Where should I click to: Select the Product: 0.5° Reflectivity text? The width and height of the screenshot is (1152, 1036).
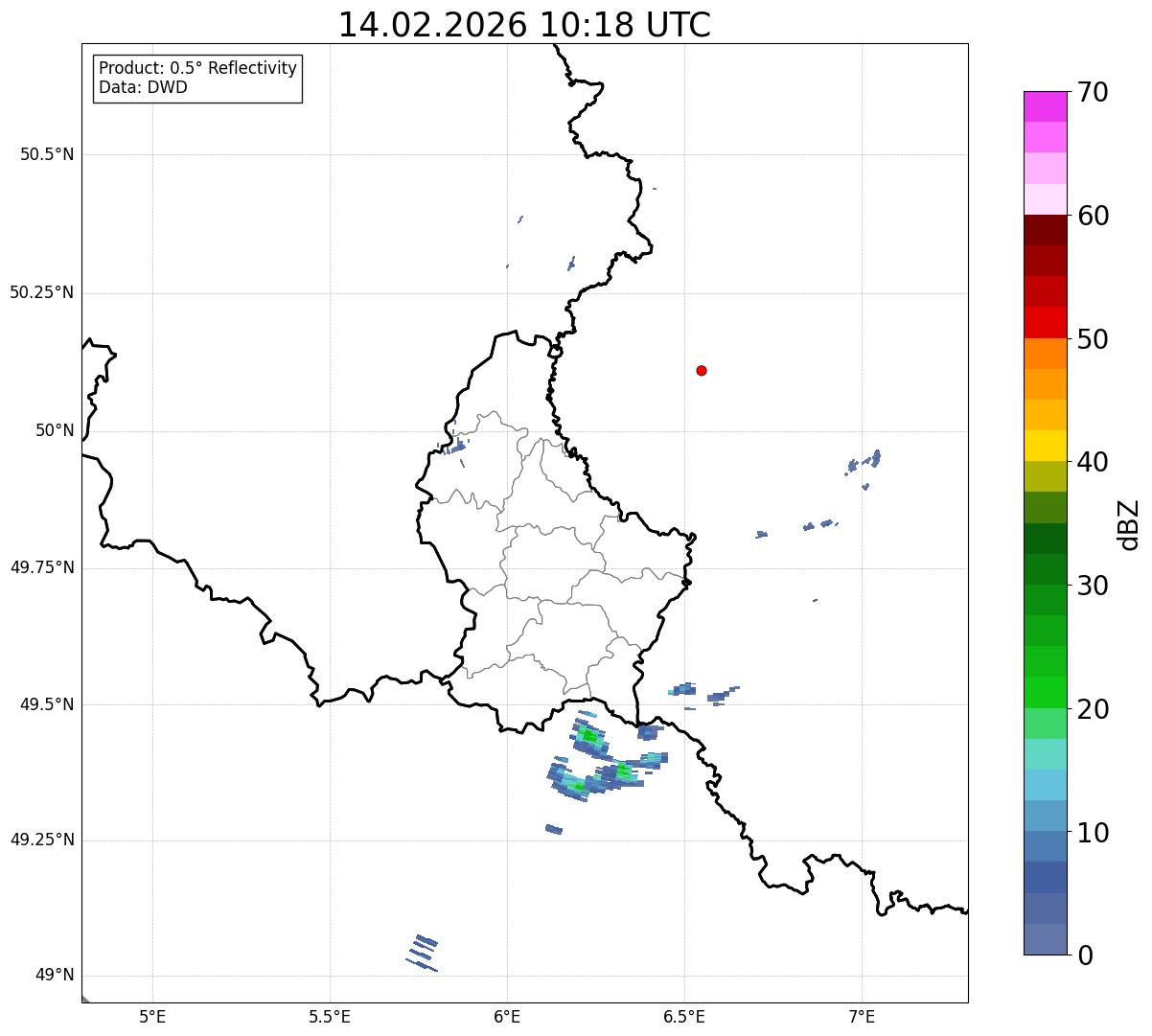pyautogui.click(x=197, y=68)
